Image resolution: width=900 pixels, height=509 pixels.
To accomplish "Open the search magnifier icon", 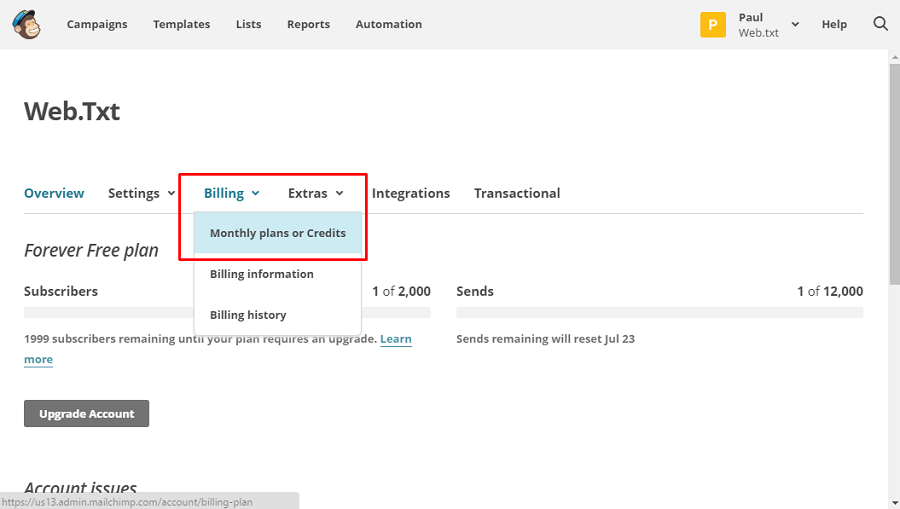I will point(880,24).
